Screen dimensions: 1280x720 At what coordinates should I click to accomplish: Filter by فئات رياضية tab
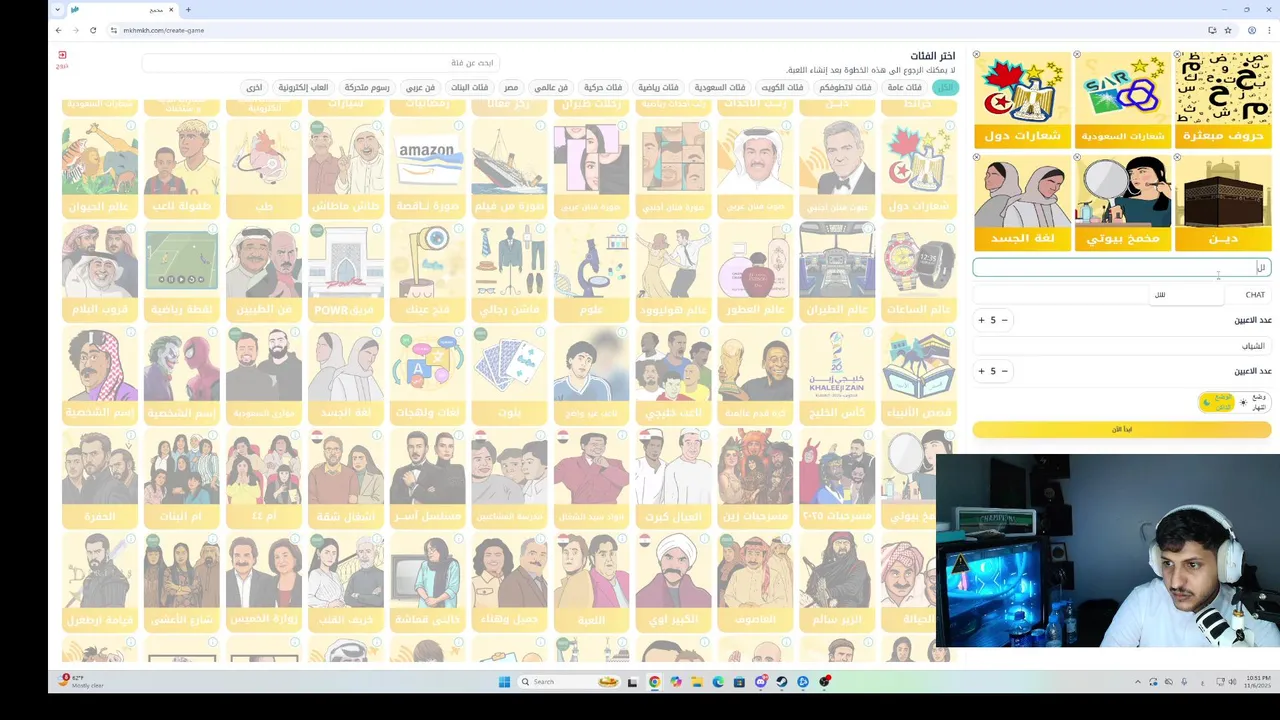point(658,88)
